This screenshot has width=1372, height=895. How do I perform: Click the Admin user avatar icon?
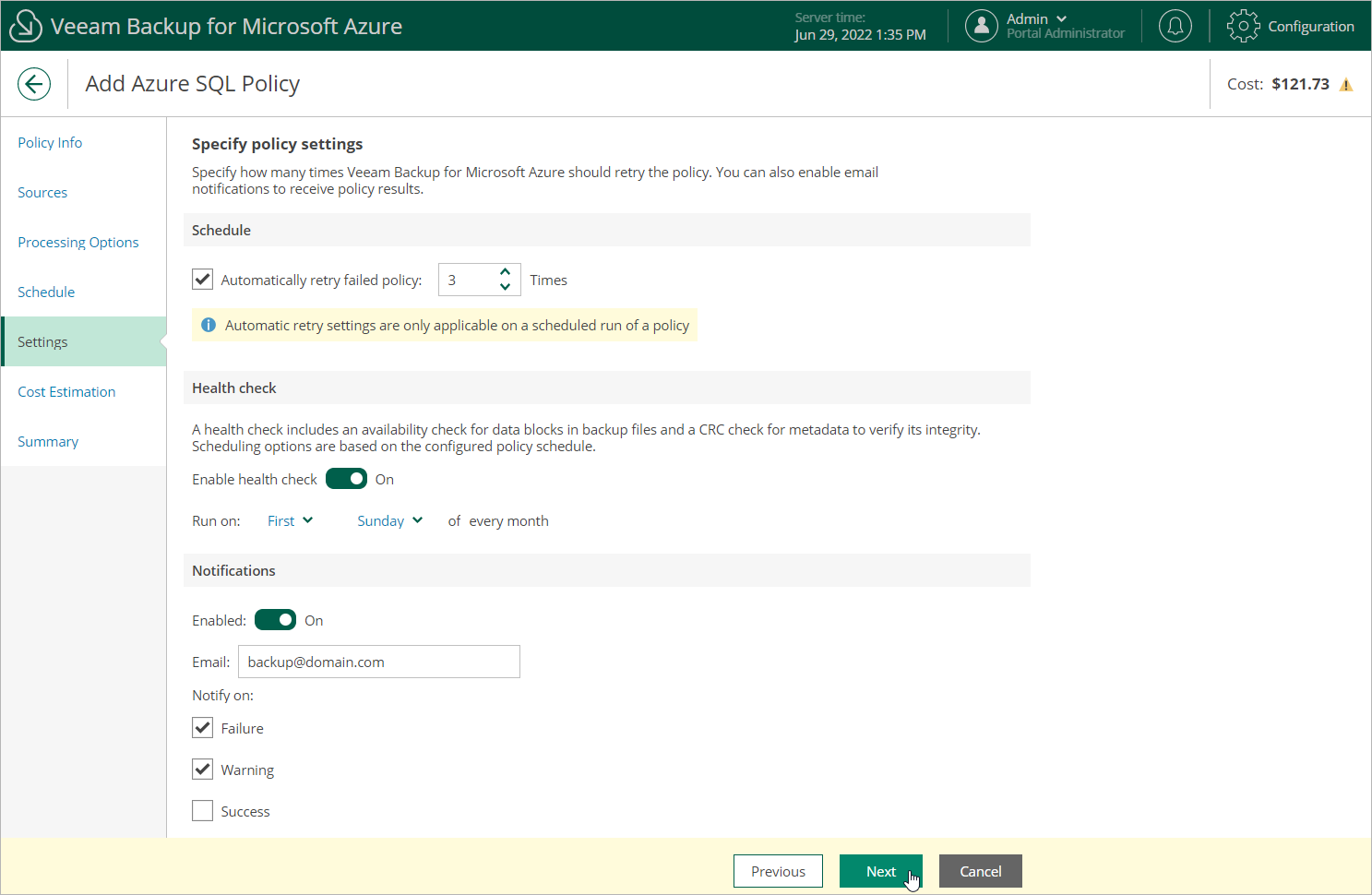(x=982, y=26)
